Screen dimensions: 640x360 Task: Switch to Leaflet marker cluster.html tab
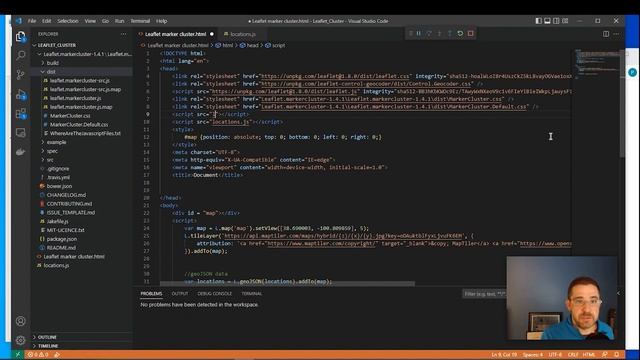[x=176, y=34]
